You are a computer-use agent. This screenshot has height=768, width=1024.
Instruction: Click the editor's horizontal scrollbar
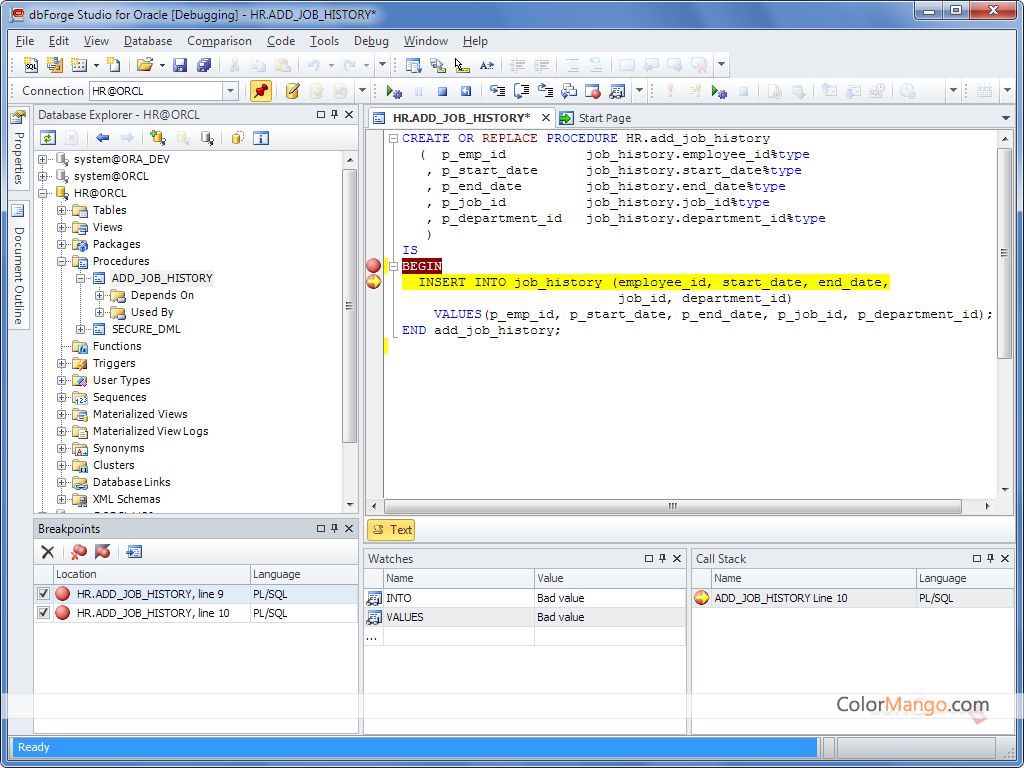click(x=672, y=507)
